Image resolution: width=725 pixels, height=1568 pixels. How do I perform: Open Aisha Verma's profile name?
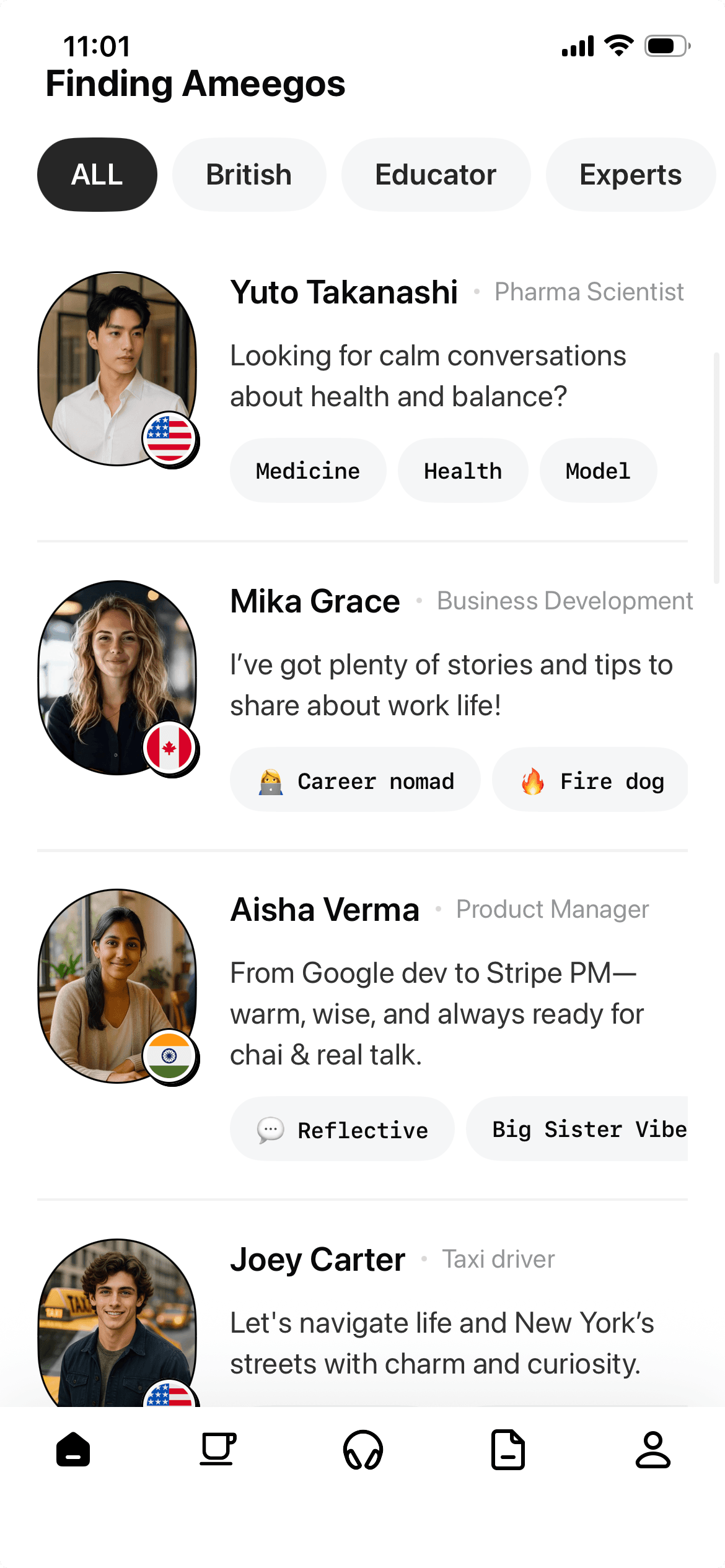click(x=325, y=910)
